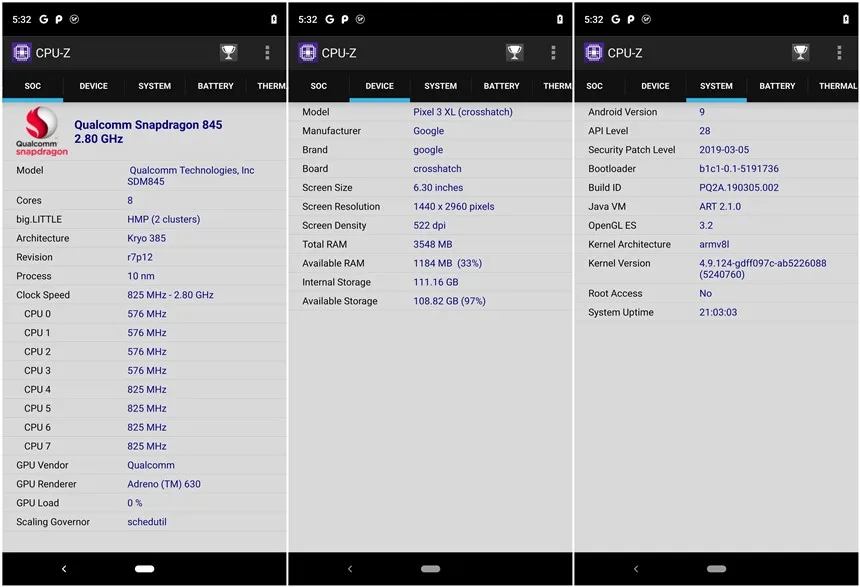Image resolution: width=860 pixels, height=587 pixels.
Task: Switch to BATTERY tab in the first screen
Action: (x=215, y=86)
